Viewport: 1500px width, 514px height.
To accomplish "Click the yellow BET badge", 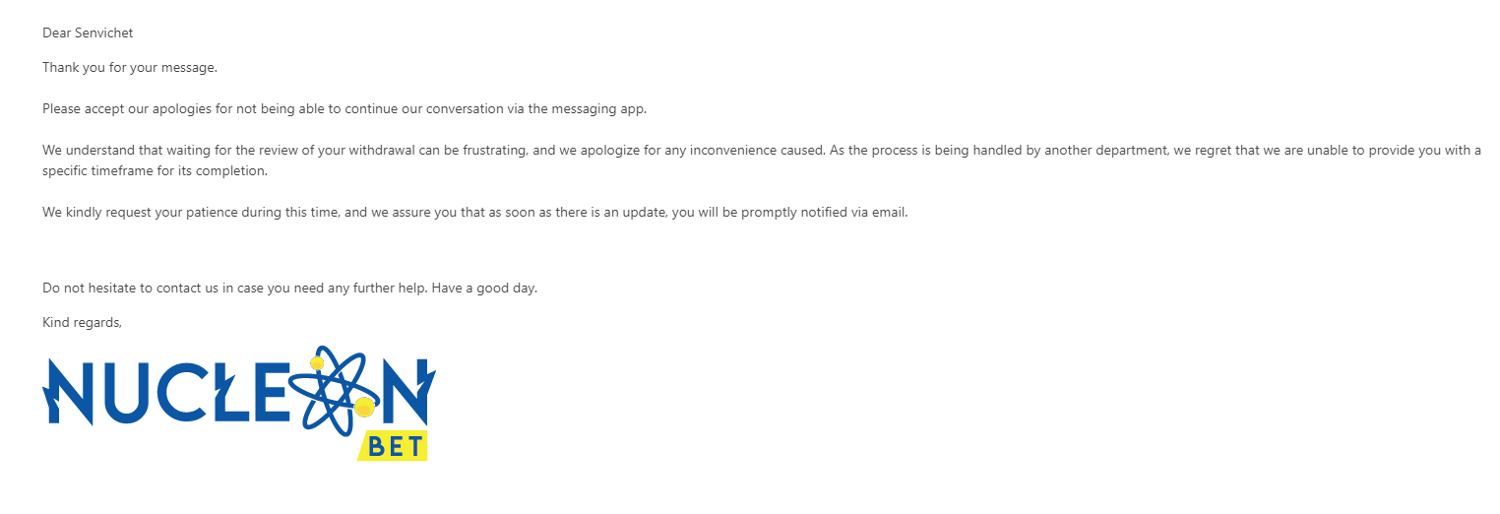I will pos(393,446).
